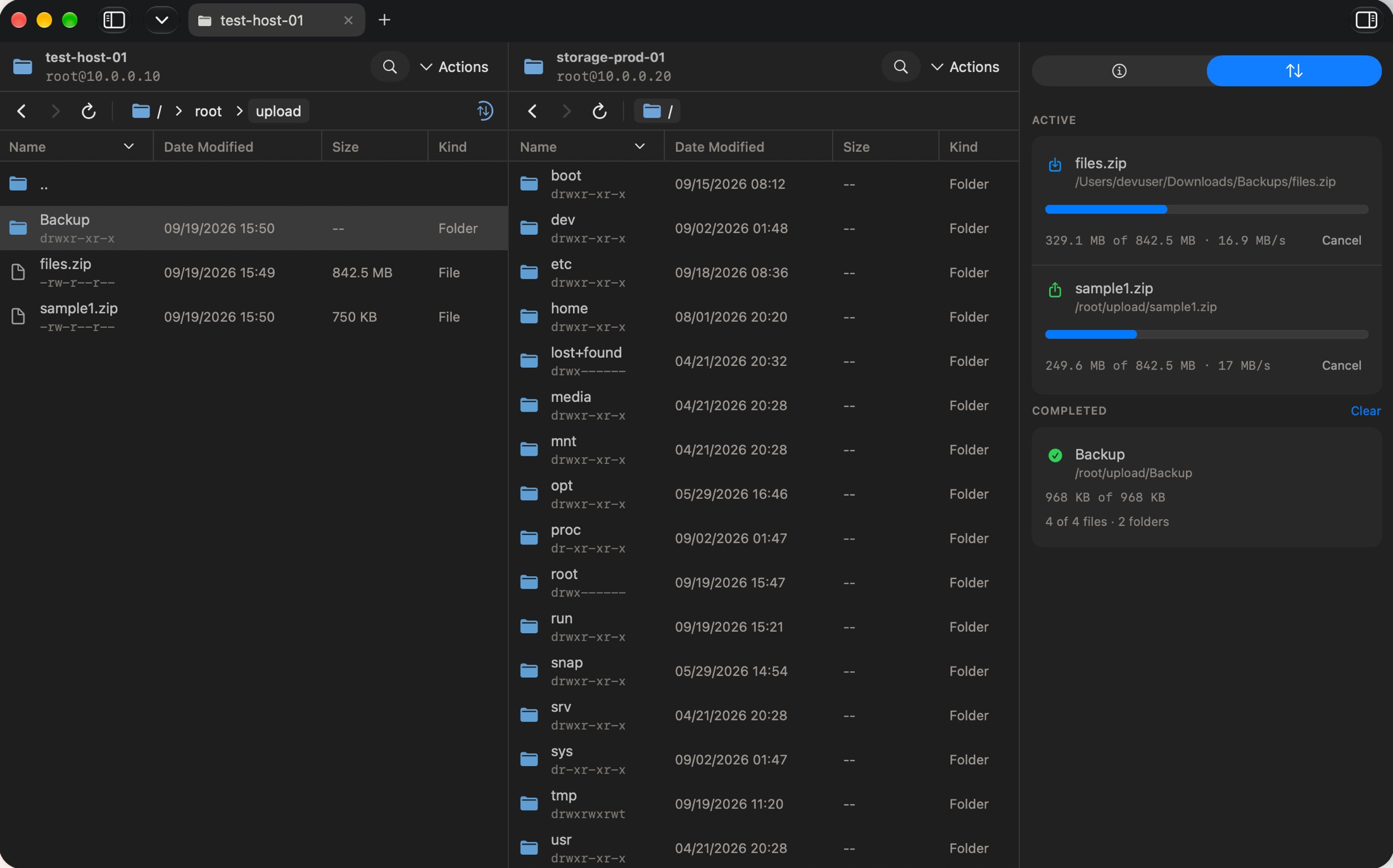Select the Backup folder in left pane

pos(254,228)
